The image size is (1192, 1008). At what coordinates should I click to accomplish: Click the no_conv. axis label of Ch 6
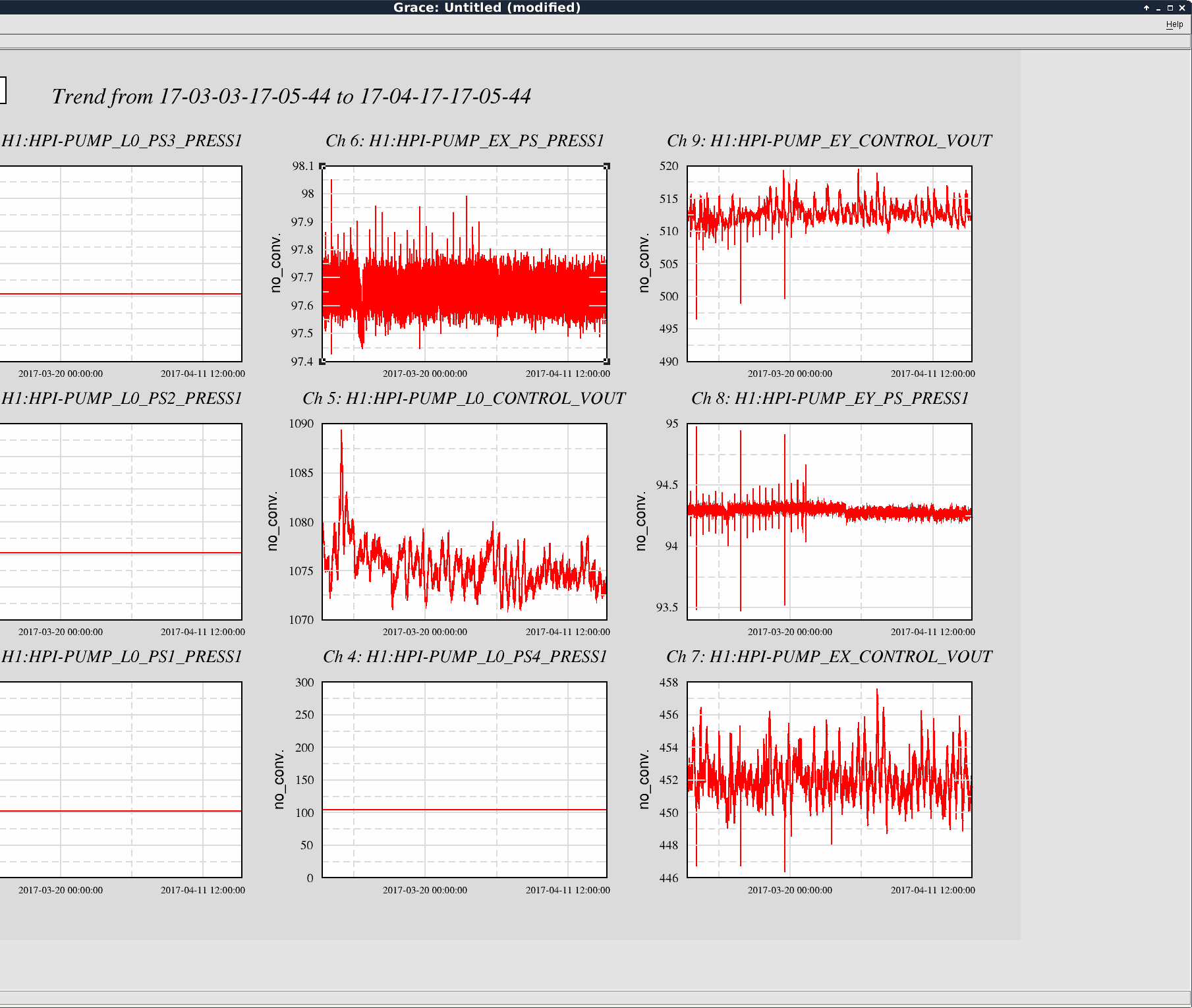point(276,264)
